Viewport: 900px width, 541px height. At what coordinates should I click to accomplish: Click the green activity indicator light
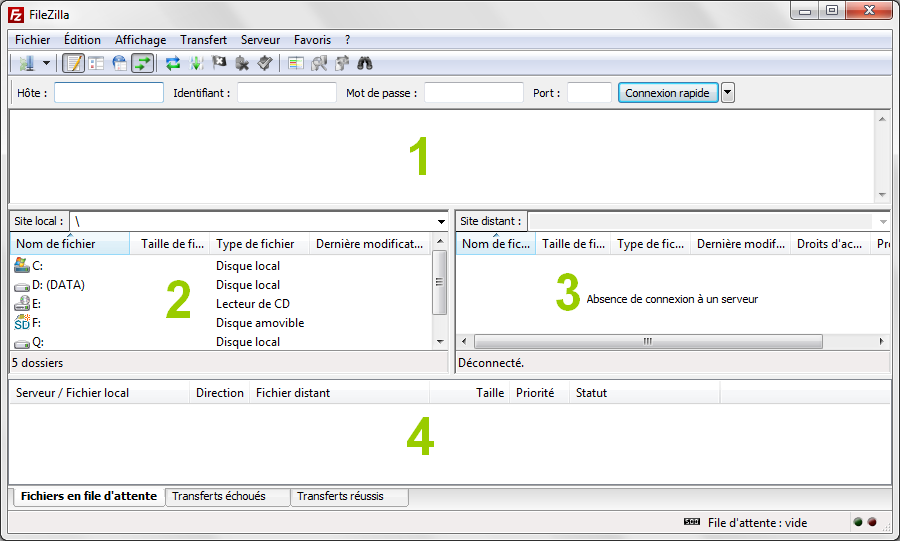pos(858,522)
